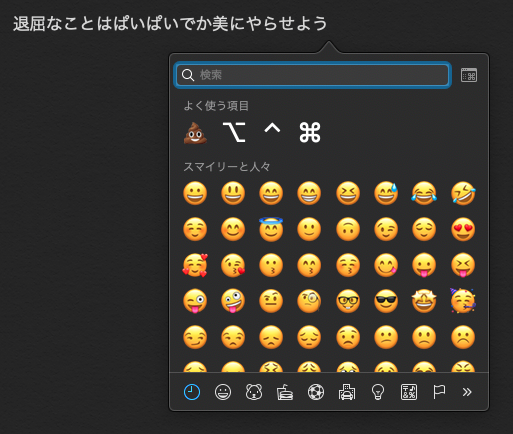
Task: Click the スマイリーと人々 section heading
Action: pos(227,166)
